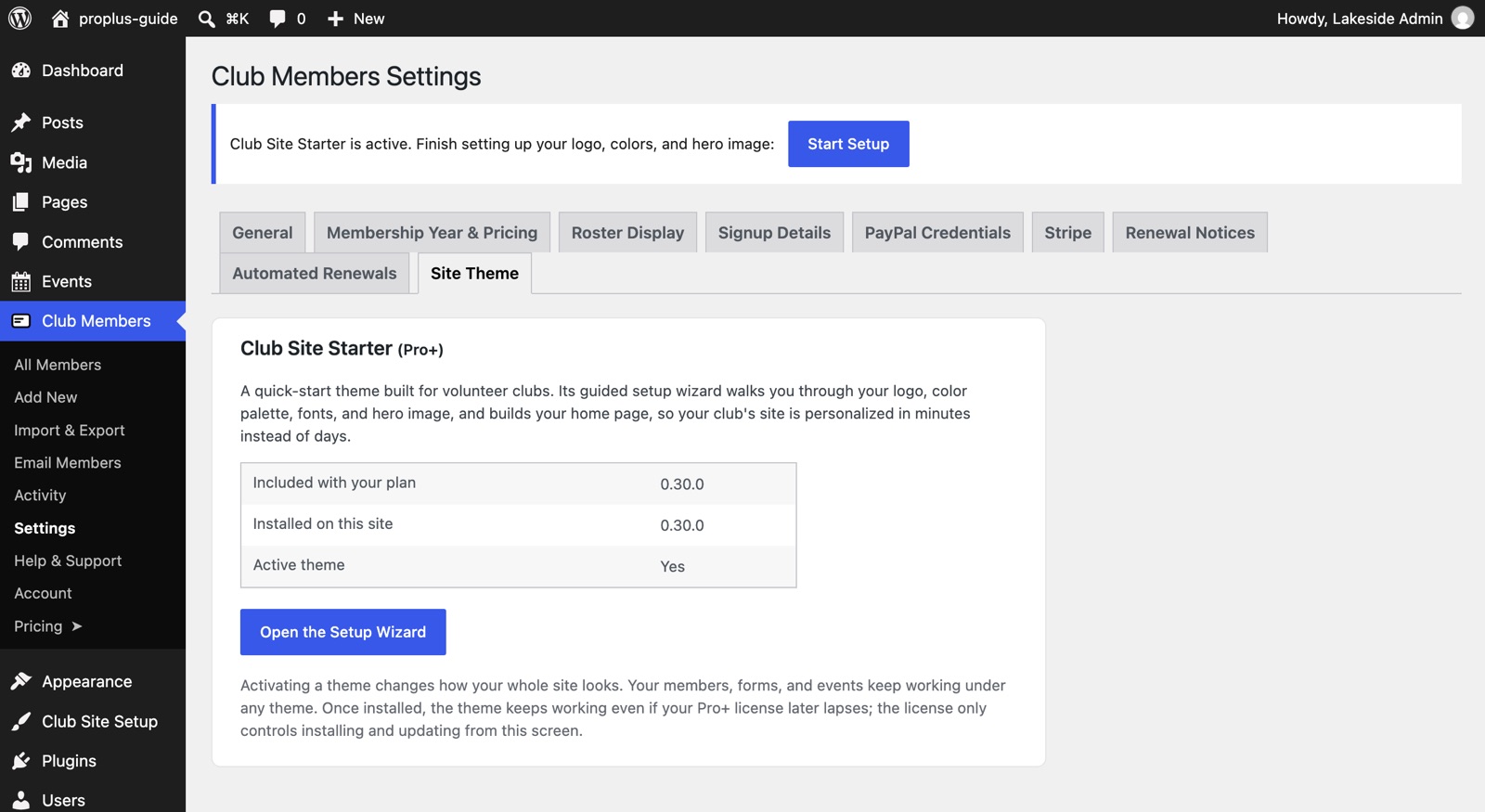
Task: Switch to the Renewal Notices tab
Action: (1190, 233)
